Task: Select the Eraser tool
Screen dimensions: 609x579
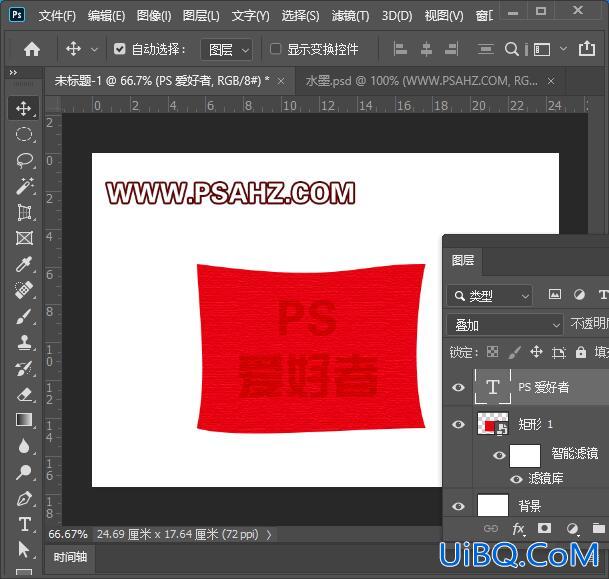Action: [x=24, y=395]
